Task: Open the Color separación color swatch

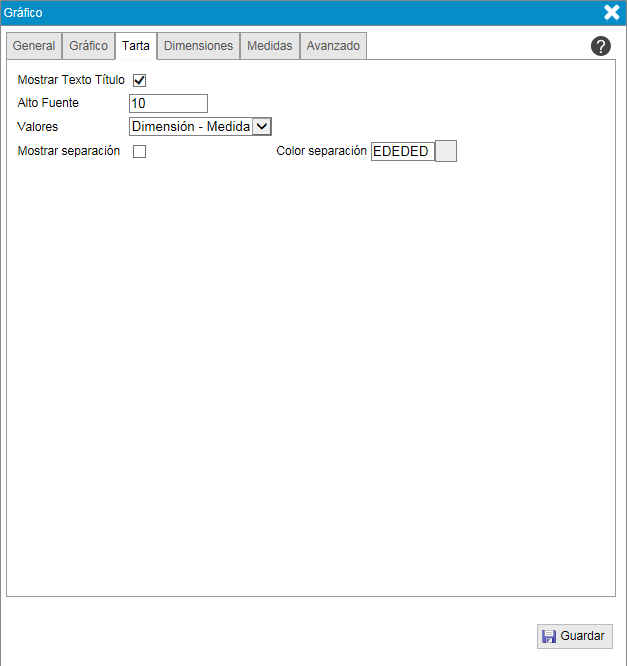Action: [447, 151]
